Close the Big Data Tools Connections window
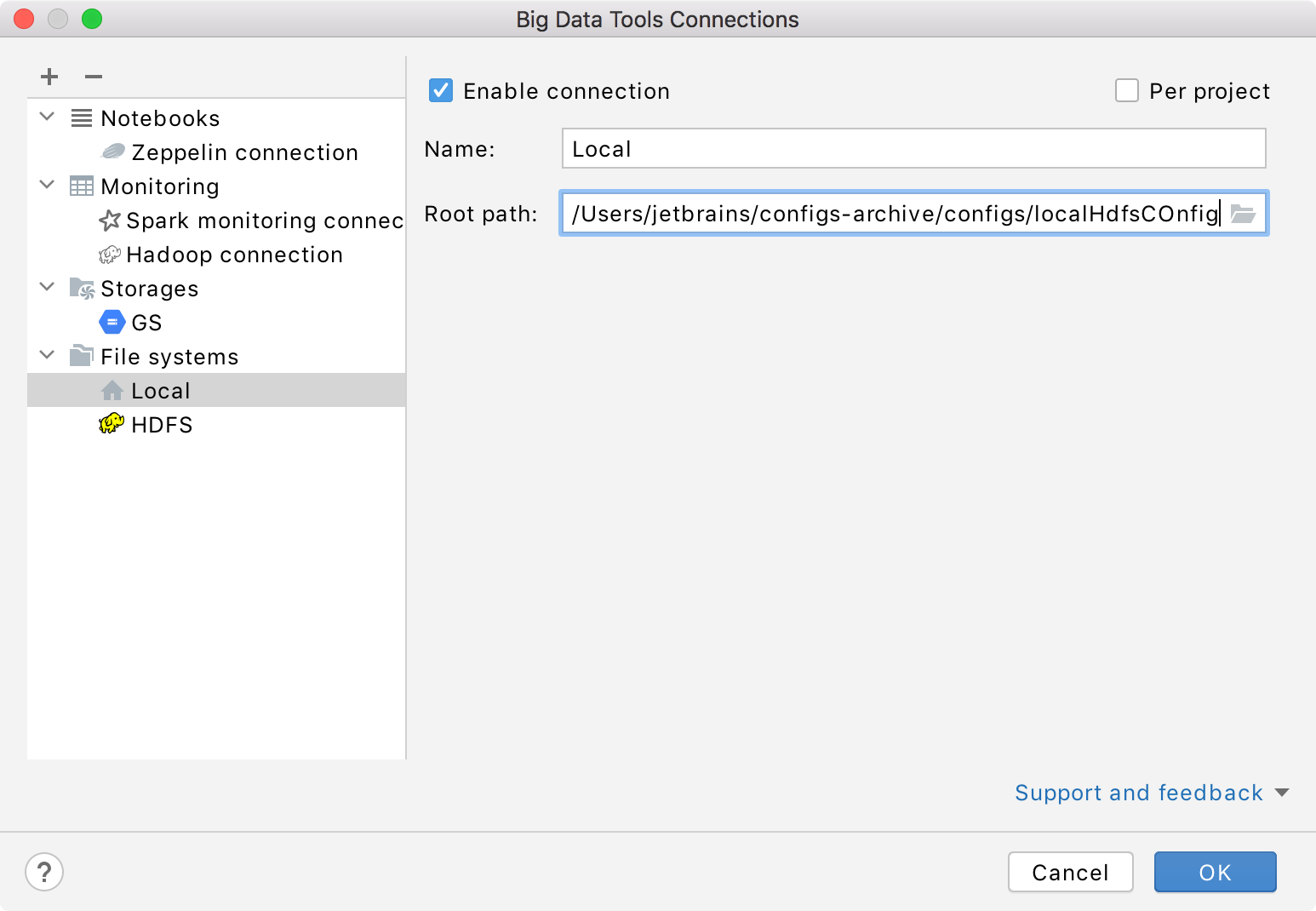The image size is (1316, 911). 24,19
